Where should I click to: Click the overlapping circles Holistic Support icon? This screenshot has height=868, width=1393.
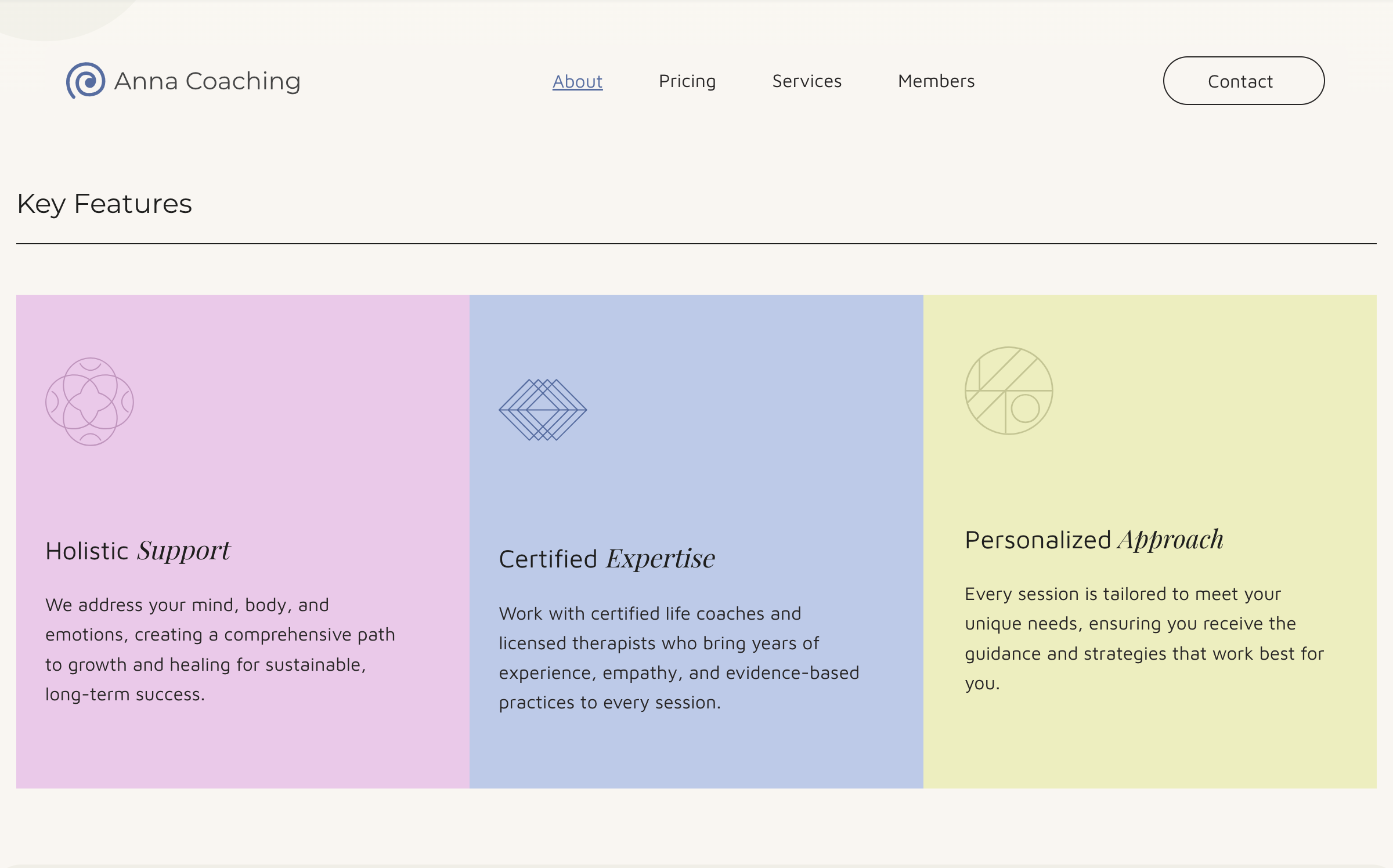coord(90,402)
